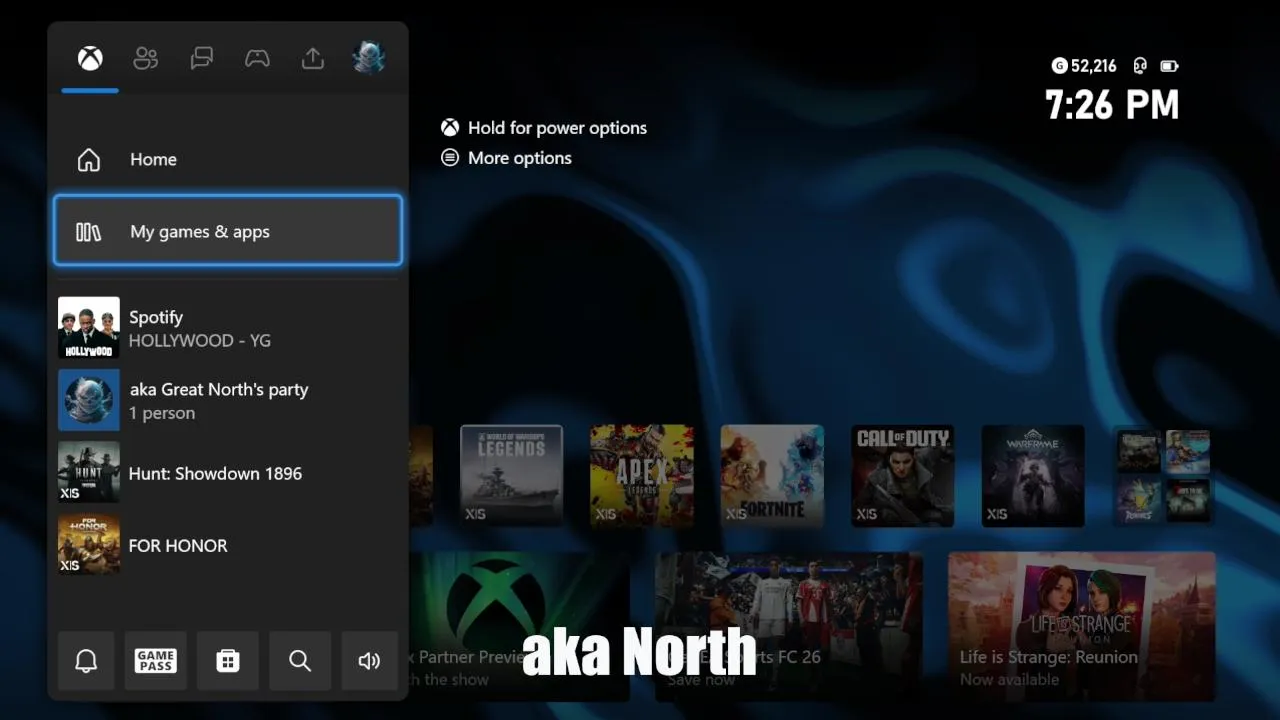Open the Capture and share tab

(x=313, y=59)
